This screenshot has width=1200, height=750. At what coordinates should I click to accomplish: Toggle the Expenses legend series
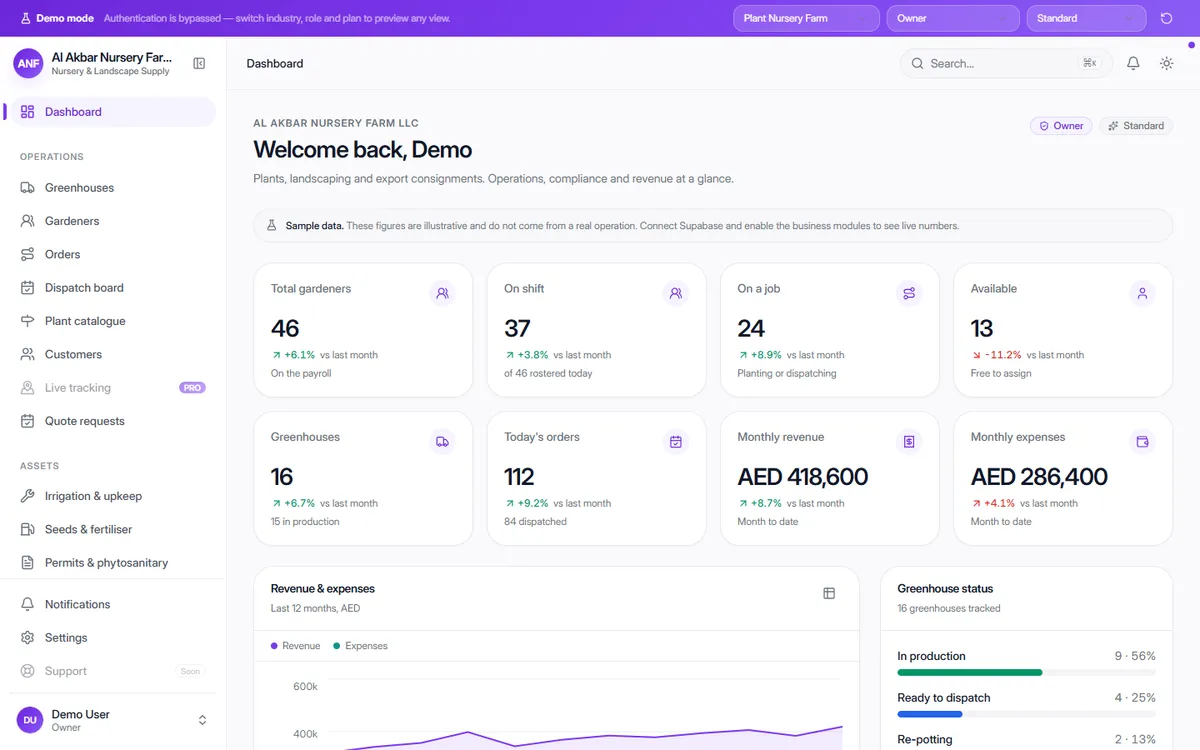[x=360, y=646]
